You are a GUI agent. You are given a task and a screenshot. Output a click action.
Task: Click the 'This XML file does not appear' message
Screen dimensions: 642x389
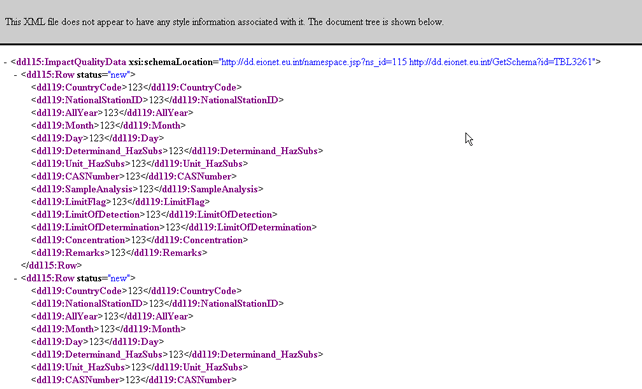pyautogui.click(x=224, y=22)
